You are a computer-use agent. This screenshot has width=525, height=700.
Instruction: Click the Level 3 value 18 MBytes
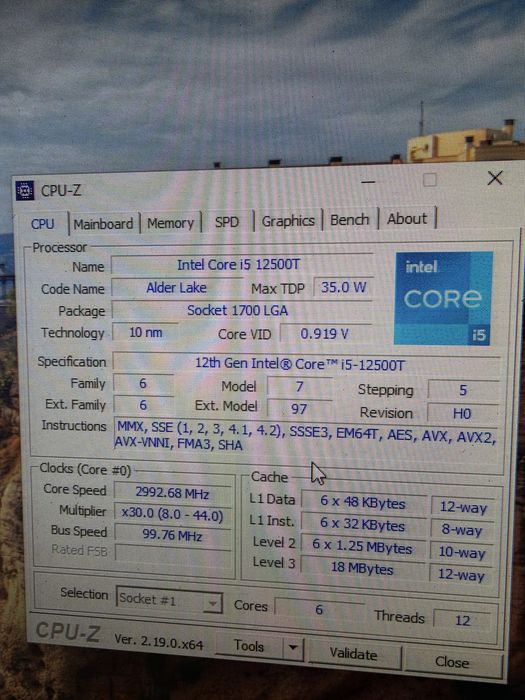(362, 568)
